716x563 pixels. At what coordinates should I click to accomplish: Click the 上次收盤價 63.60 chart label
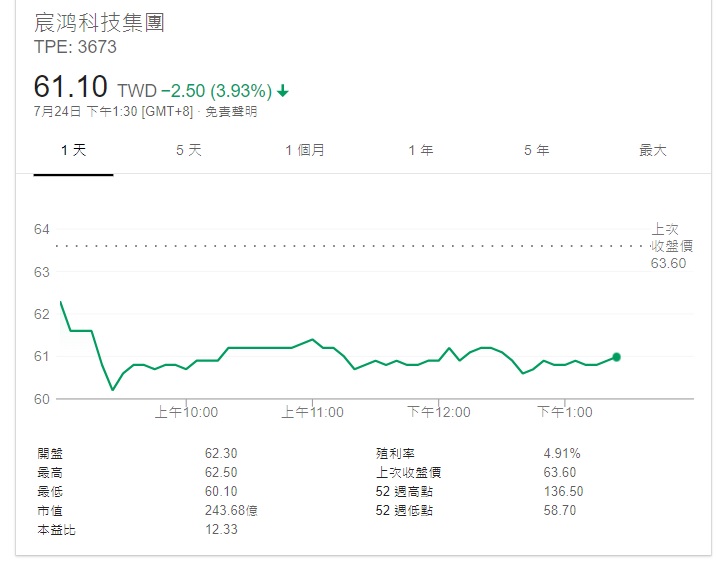click(x=672, y=246)
